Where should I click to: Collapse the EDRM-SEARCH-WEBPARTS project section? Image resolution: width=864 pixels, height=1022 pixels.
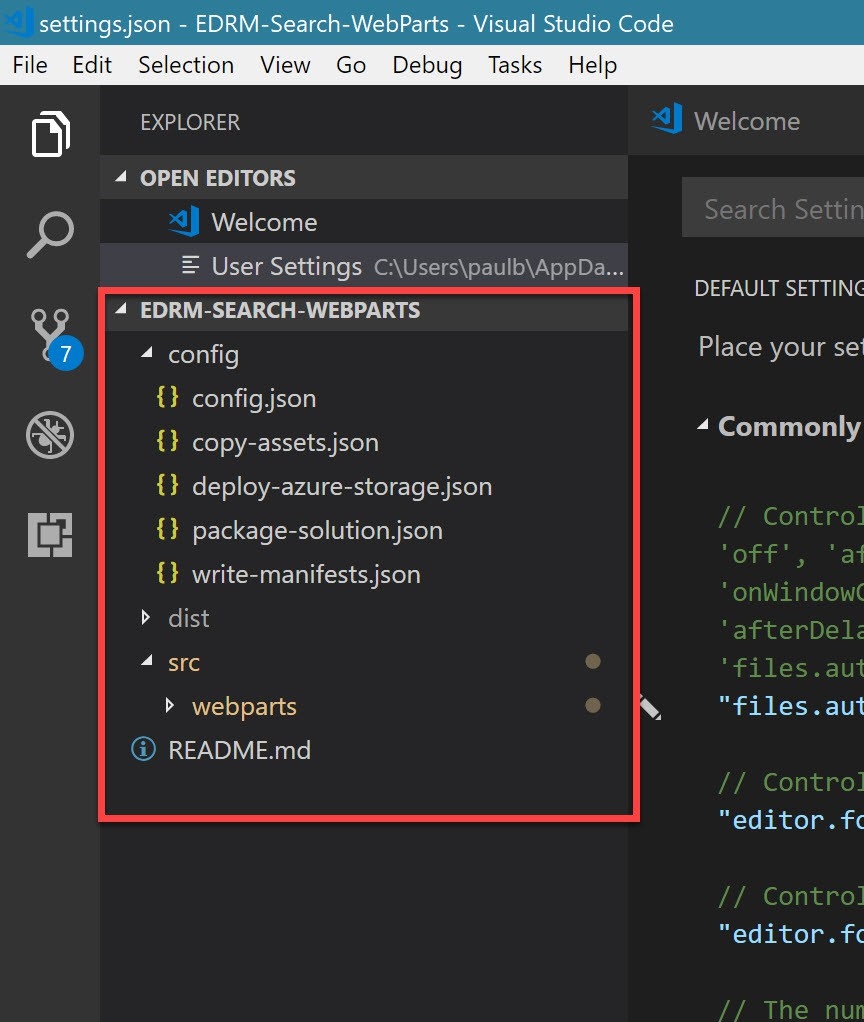[x=122, y=310]
